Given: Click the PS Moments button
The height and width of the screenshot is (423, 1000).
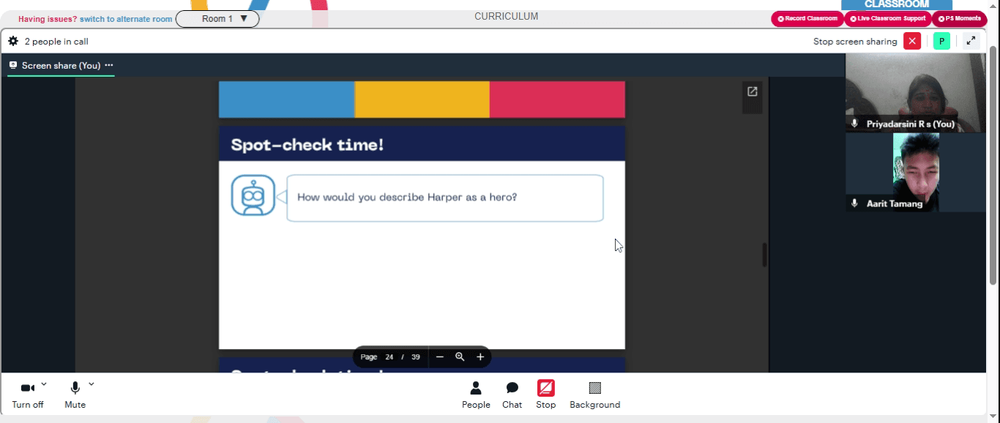Looking at the screenshot, I should [x=959, y=19].
